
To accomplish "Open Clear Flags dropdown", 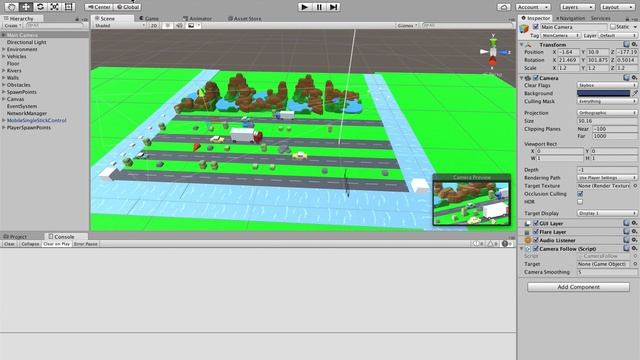I will 607,85.
